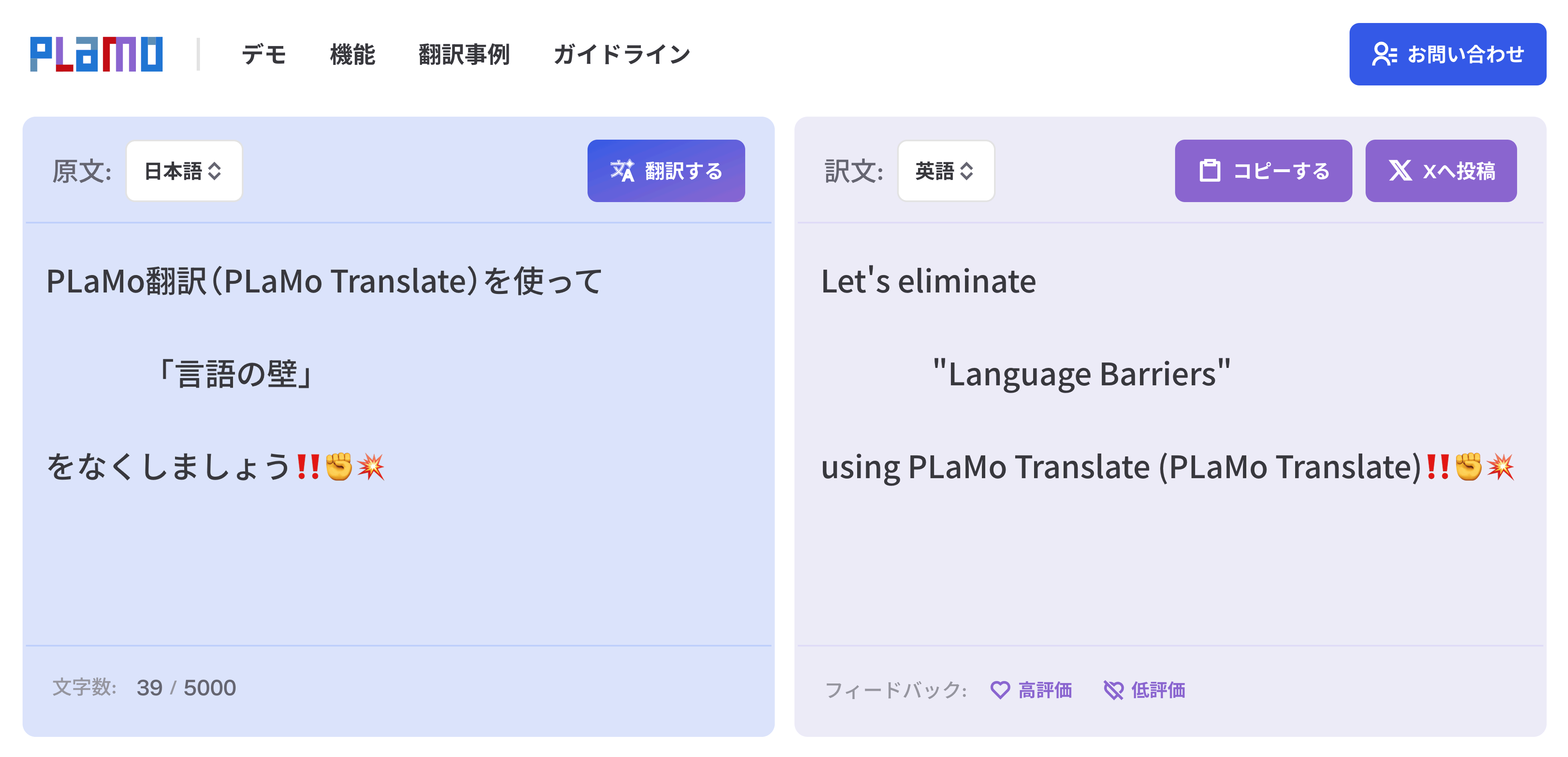Image resolution: width=1568 pixels, height=757 pixels.
Task: Click the contact person icon
Action: 1384,54
